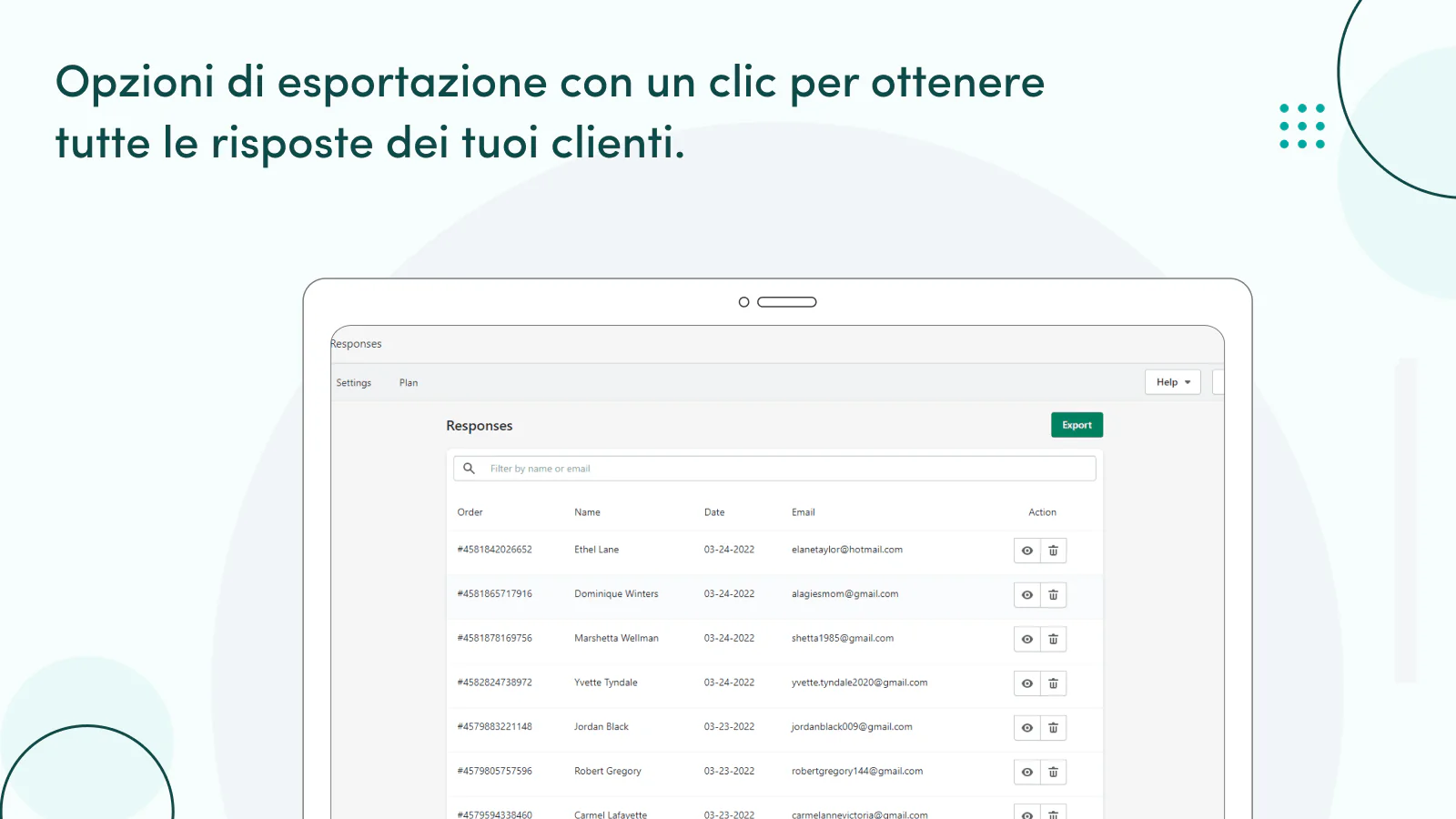Click the Email column header

click(804, 512)
